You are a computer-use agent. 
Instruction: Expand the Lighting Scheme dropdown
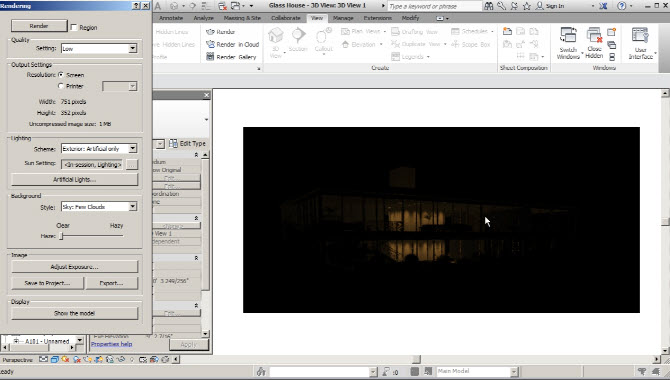pyautogui.click(x=132, y=148)
